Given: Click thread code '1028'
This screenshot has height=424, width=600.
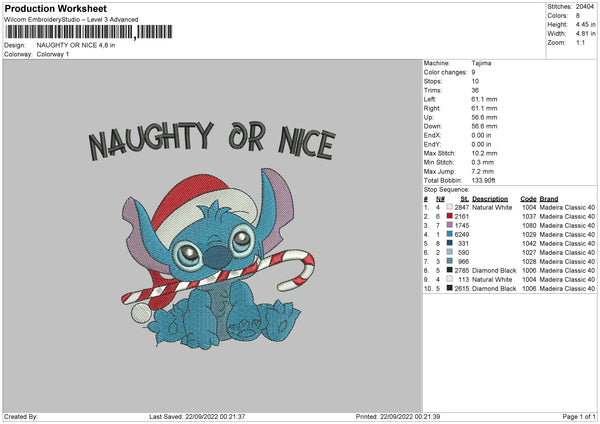Looking at the screenshot, I should coord(529,261).
